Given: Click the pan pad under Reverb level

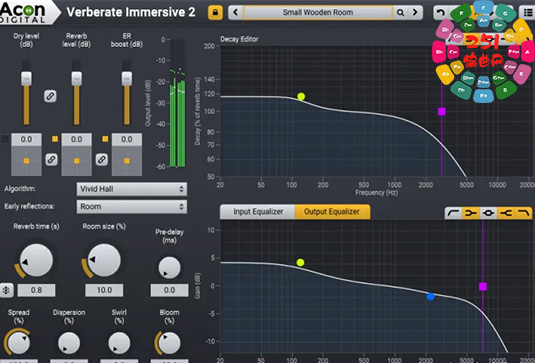Looking at the screenshot, I should [76, 161].
